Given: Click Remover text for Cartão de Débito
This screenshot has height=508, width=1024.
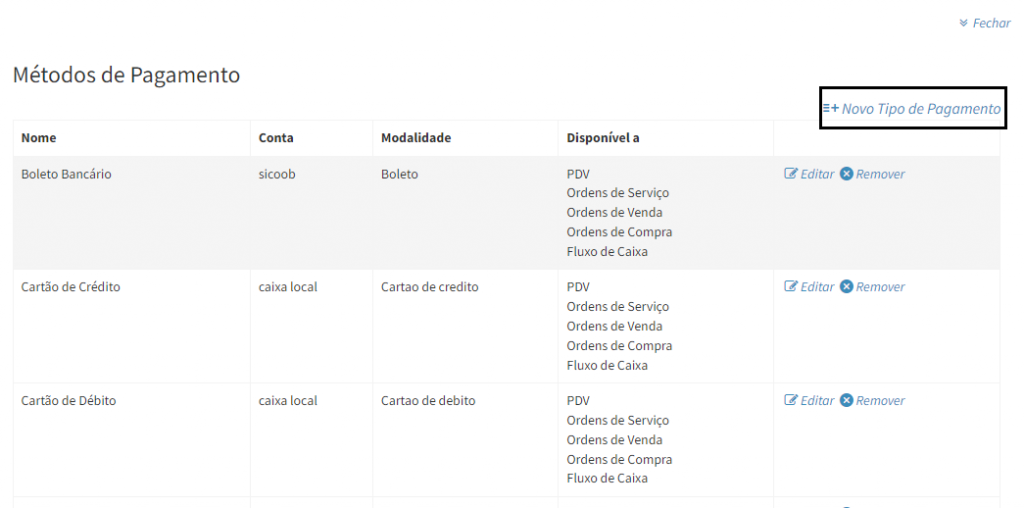Looking at the screenshot, I should pos(880,401).
